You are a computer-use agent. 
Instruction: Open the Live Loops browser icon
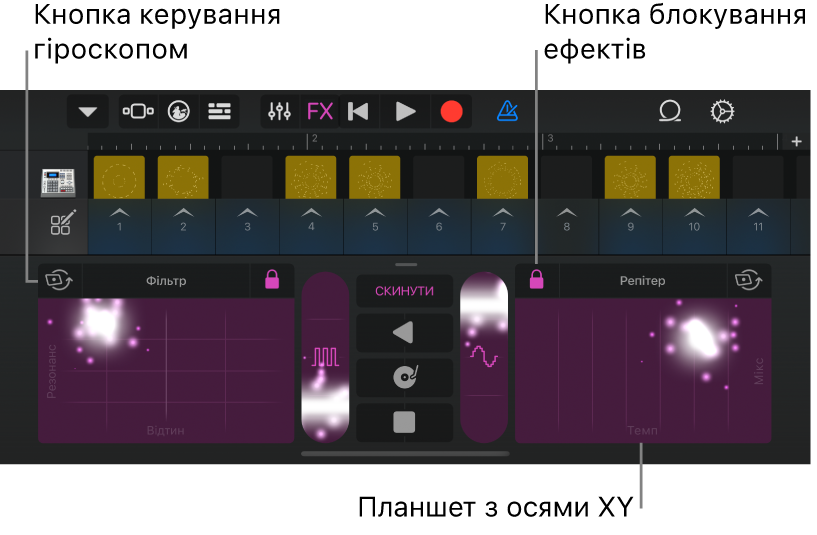pos(179,111)
